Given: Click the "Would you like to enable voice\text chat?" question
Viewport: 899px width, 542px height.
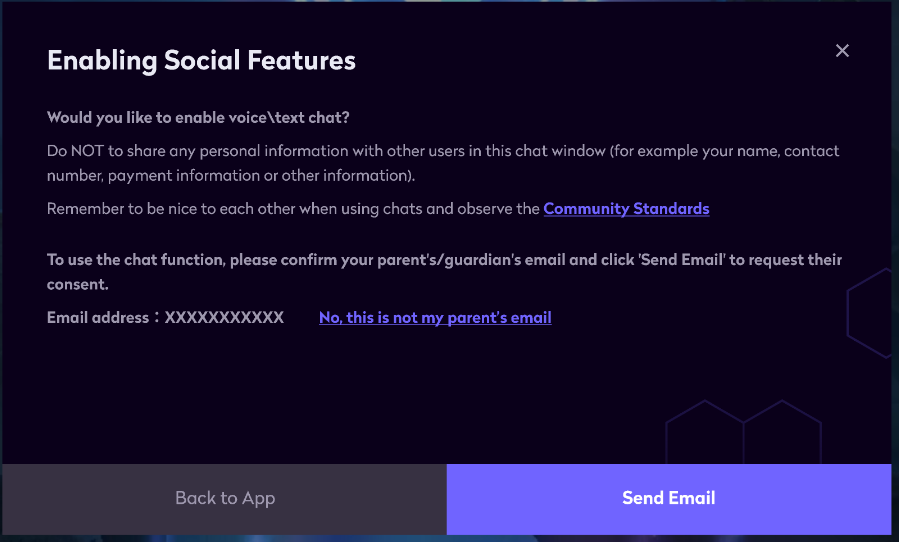Looking at the screenshot, I should tap(198, 117).
